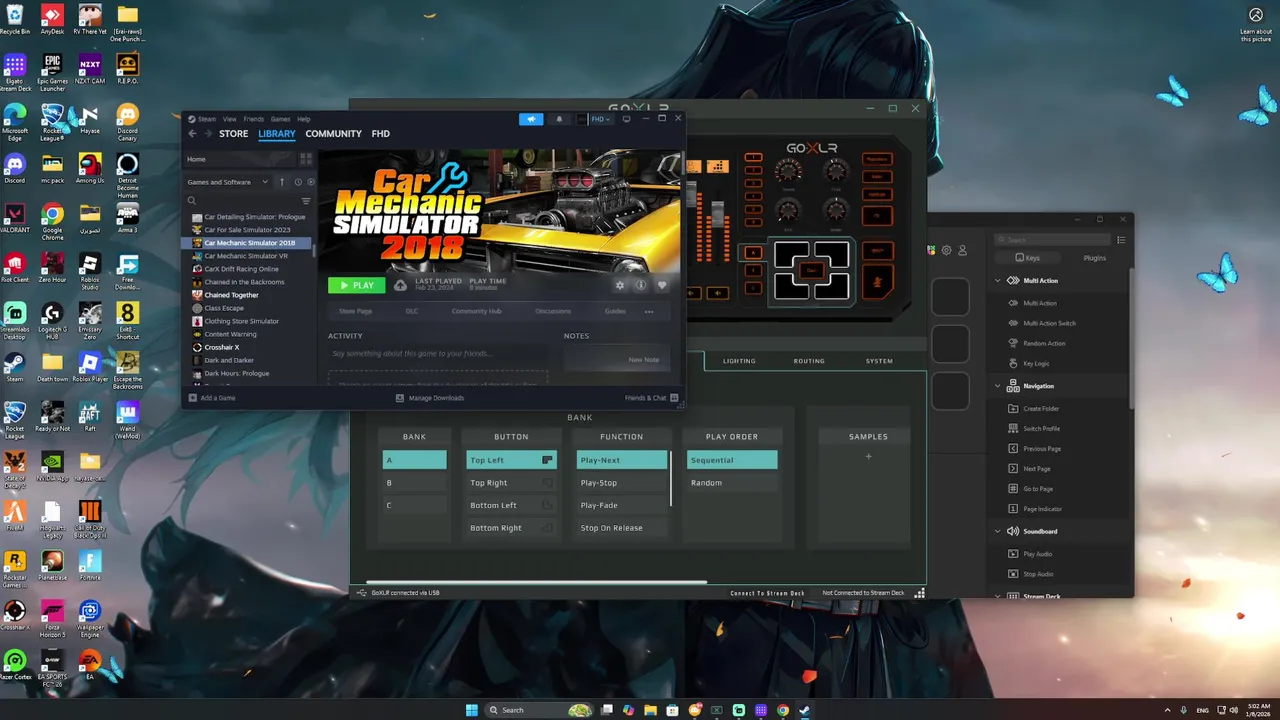Collapse the Navigation category
Image resolution: width=1280 pixels, height=720 pixels.
pos(998,386)
